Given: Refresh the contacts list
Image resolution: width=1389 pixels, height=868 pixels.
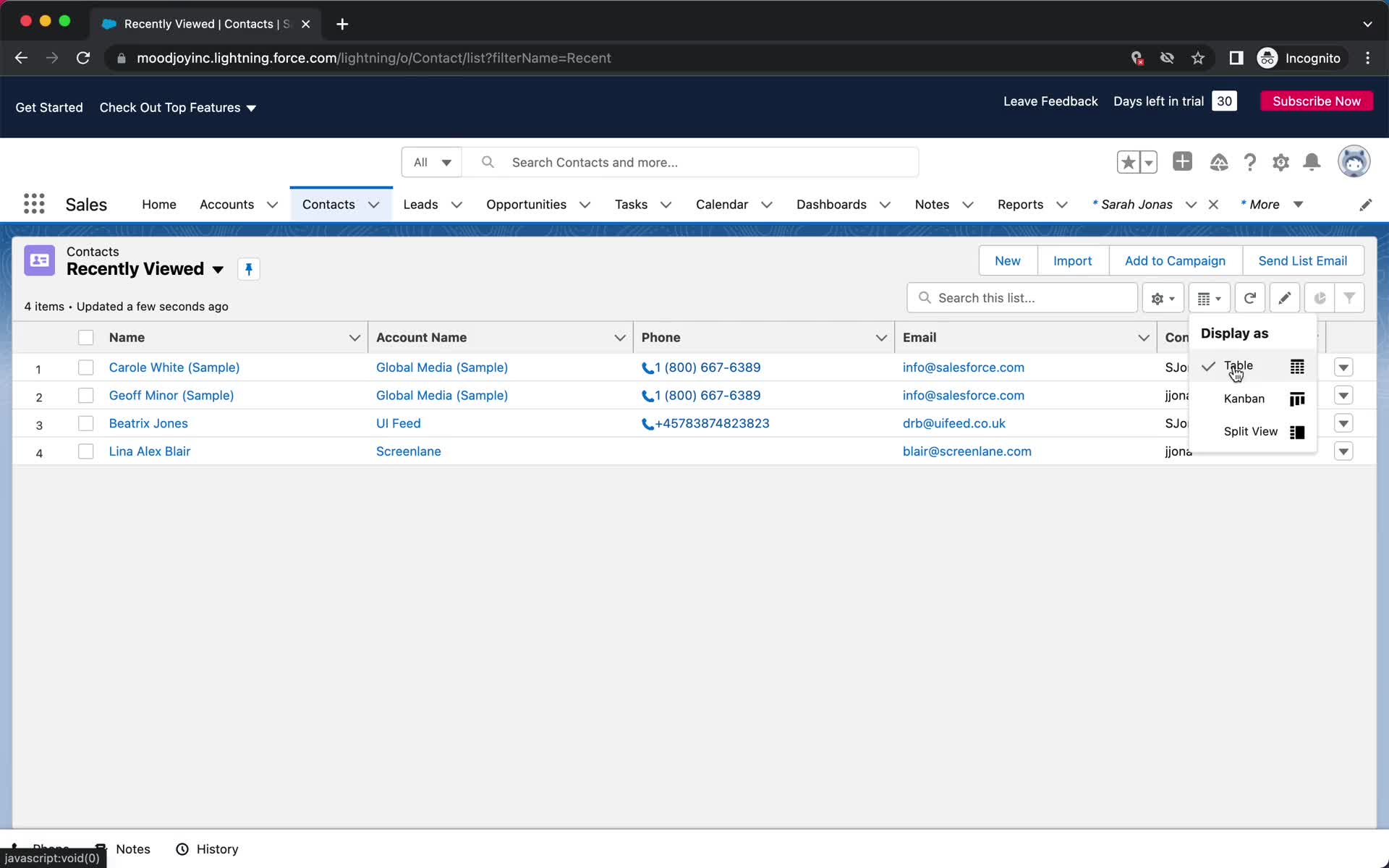Looking at the screenshot, I should pos(1249,298).
